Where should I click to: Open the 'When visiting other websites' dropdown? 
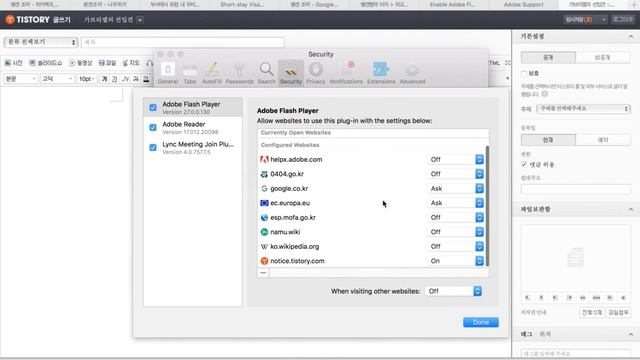pos(453,291)
